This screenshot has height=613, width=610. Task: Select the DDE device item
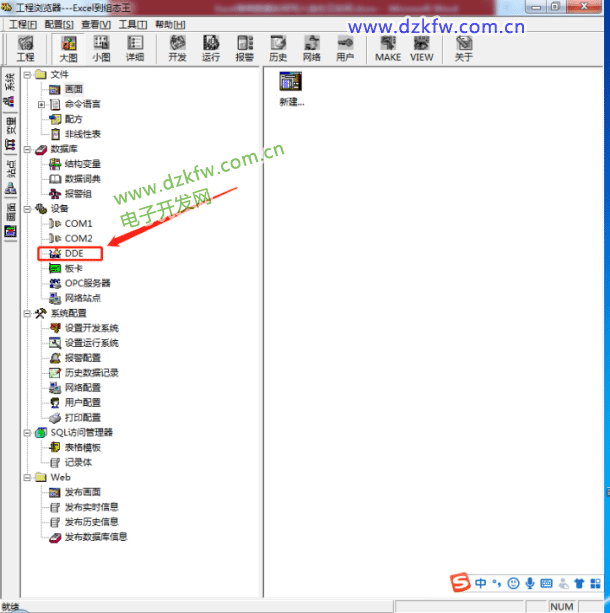(80, 254)
